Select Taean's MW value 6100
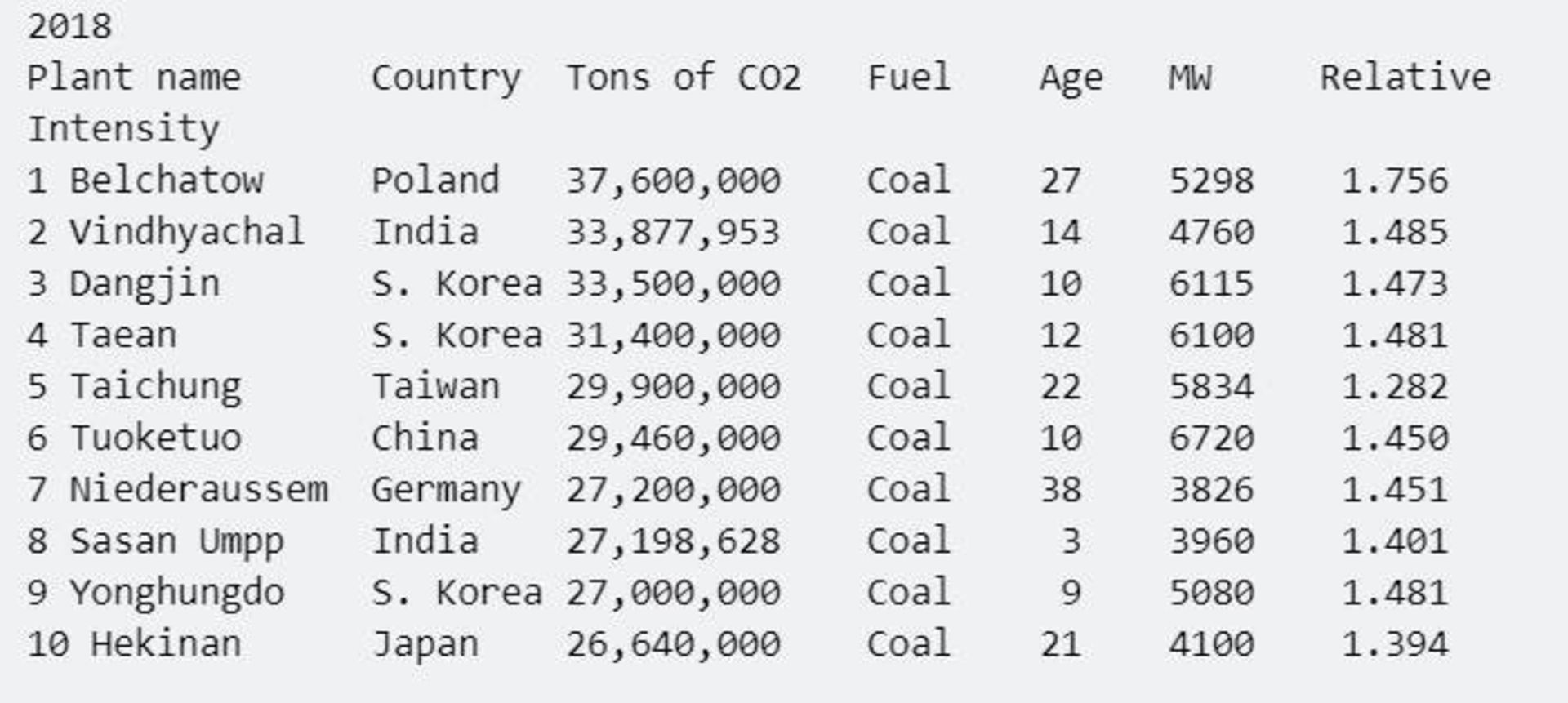This screenshot has width=1568, height=703. (x=1211, y=336)
